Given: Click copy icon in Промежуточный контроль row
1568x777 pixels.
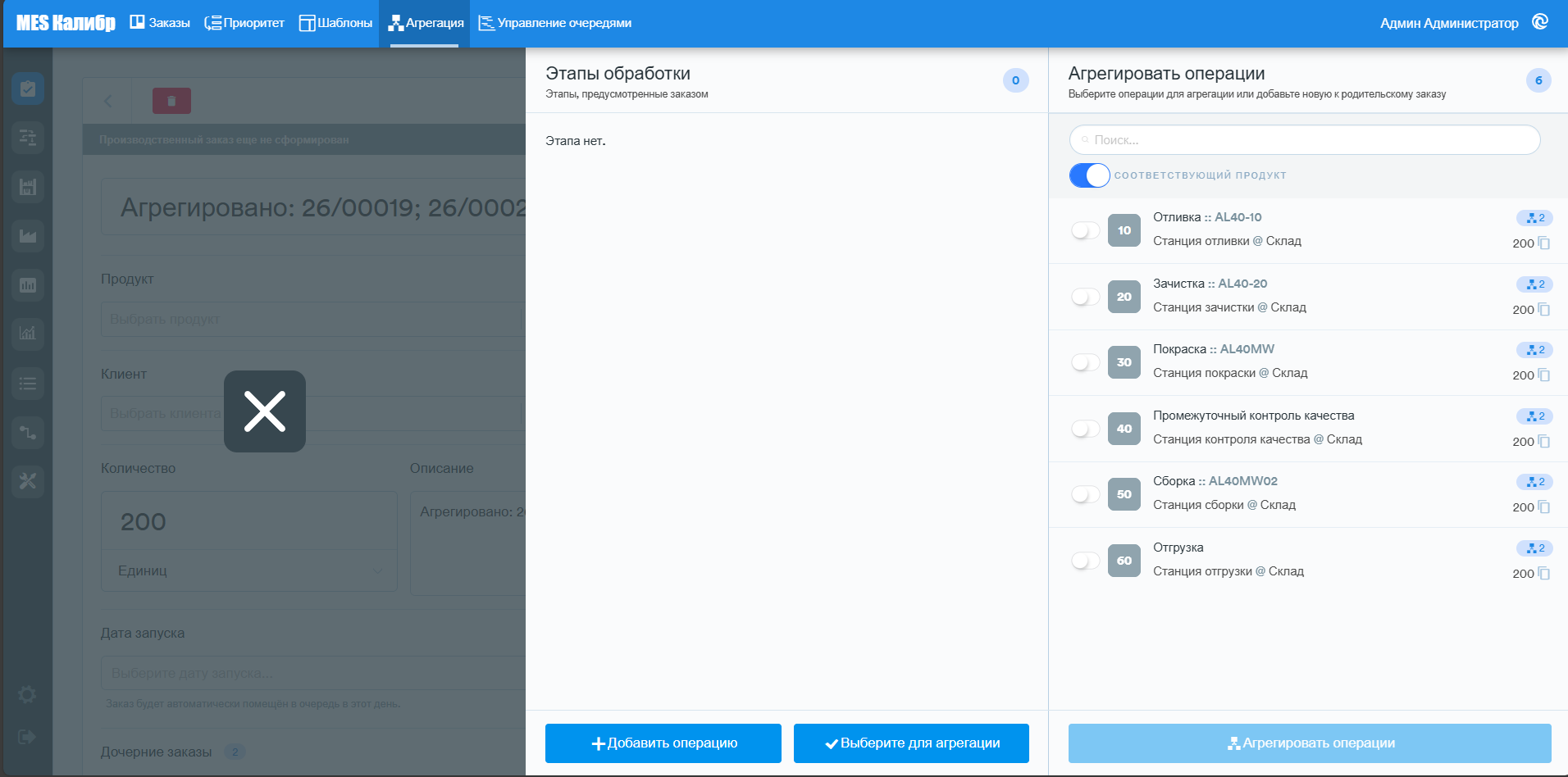Looking at the screenshot, I should 1543,442.
